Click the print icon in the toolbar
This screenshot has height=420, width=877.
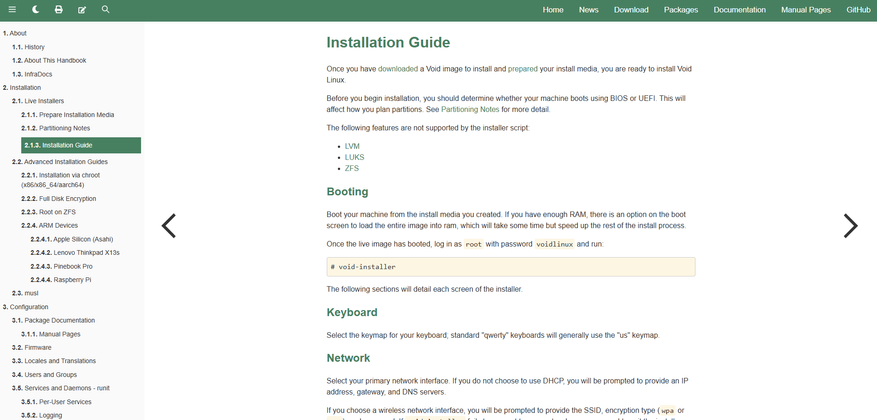point(58,9)
